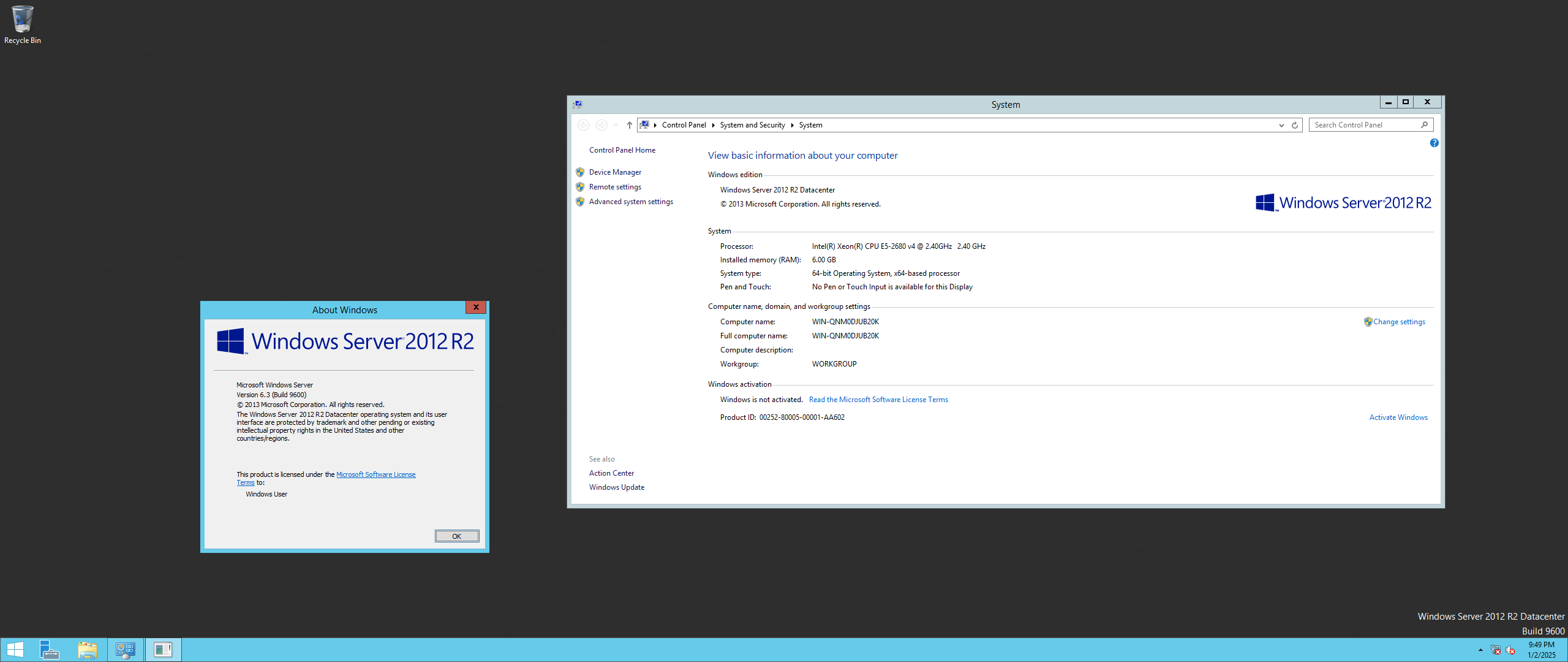The width and height of the screenshot is (1568, 662).
Task: Click the WORKGROUP value
Action: pyautogui.click(x=834, y=364)
